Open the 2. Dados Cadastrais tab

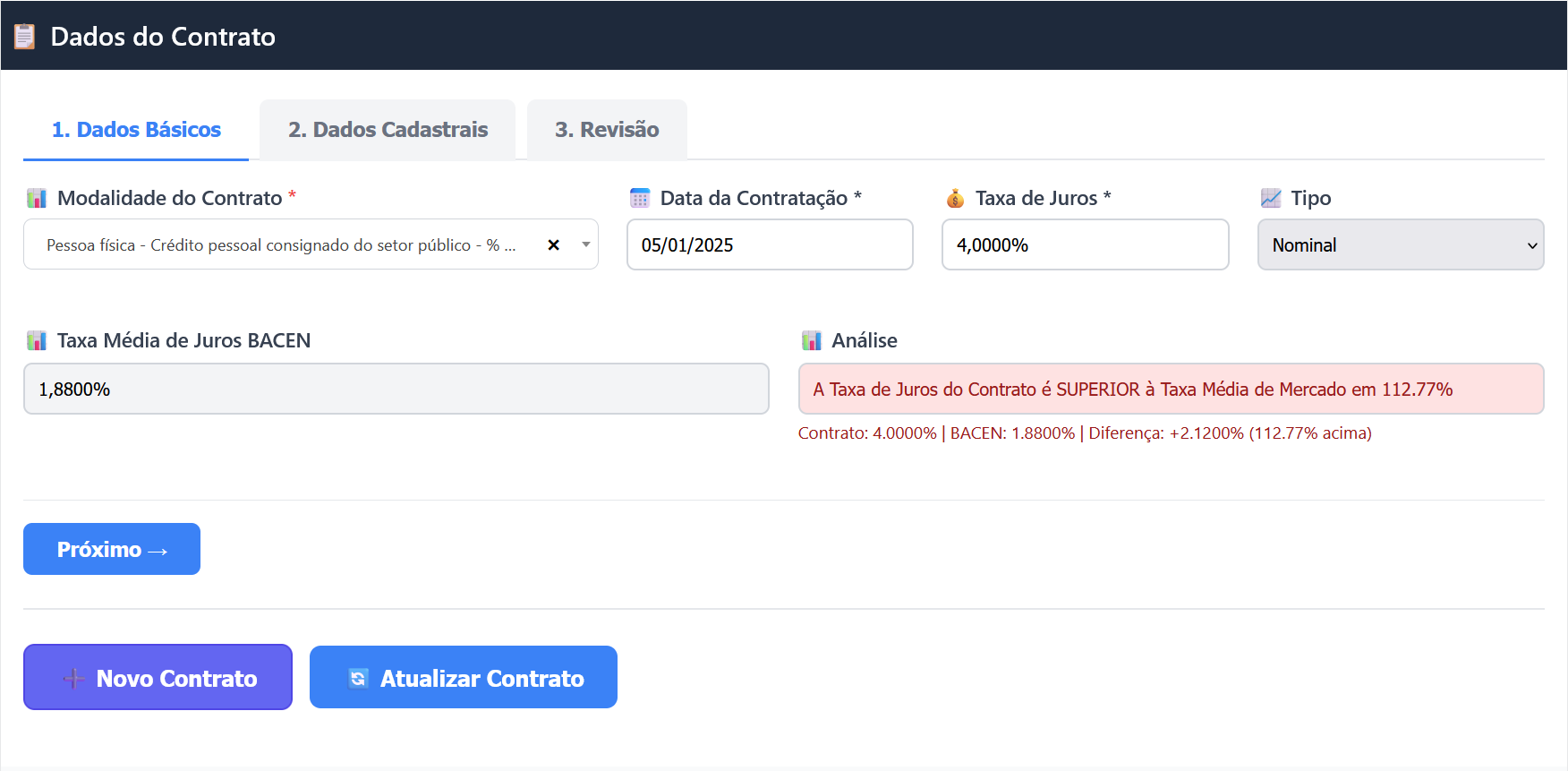click(x=388, y=130)
